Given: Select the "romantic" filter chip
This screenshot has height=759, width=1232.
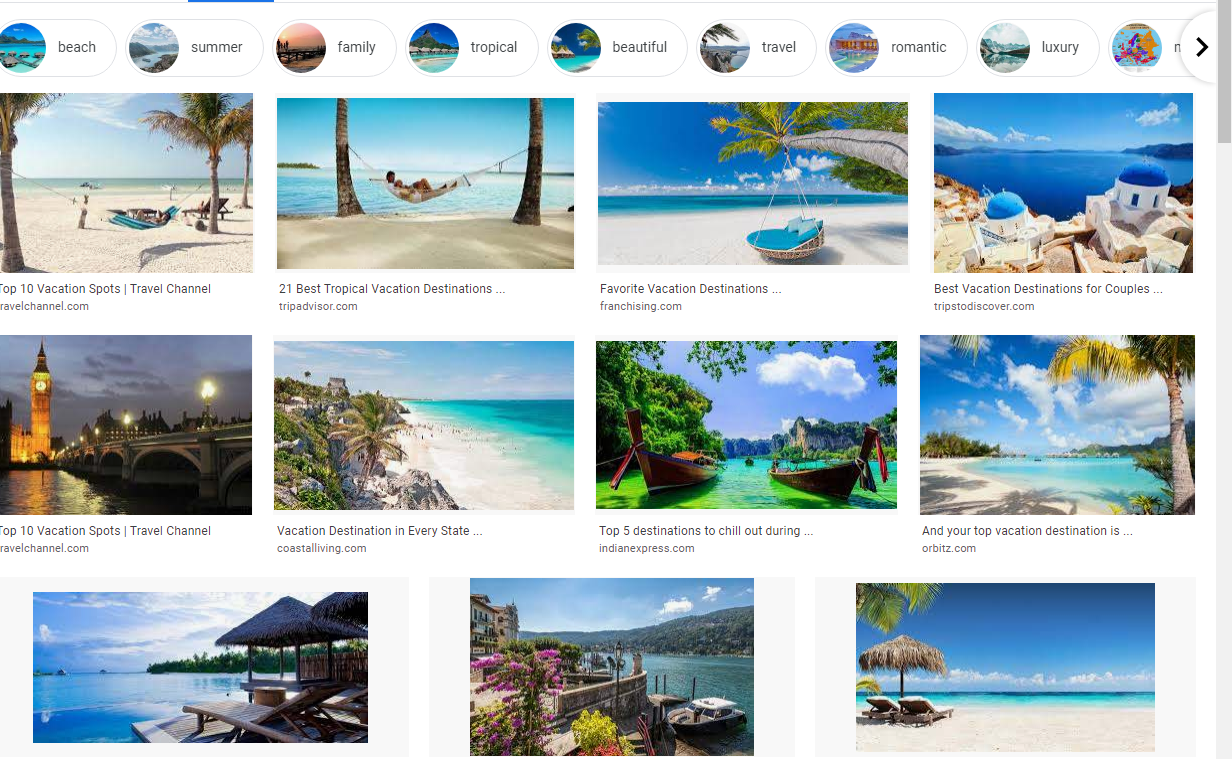Looking at the screenshot, I should [896, 47].
